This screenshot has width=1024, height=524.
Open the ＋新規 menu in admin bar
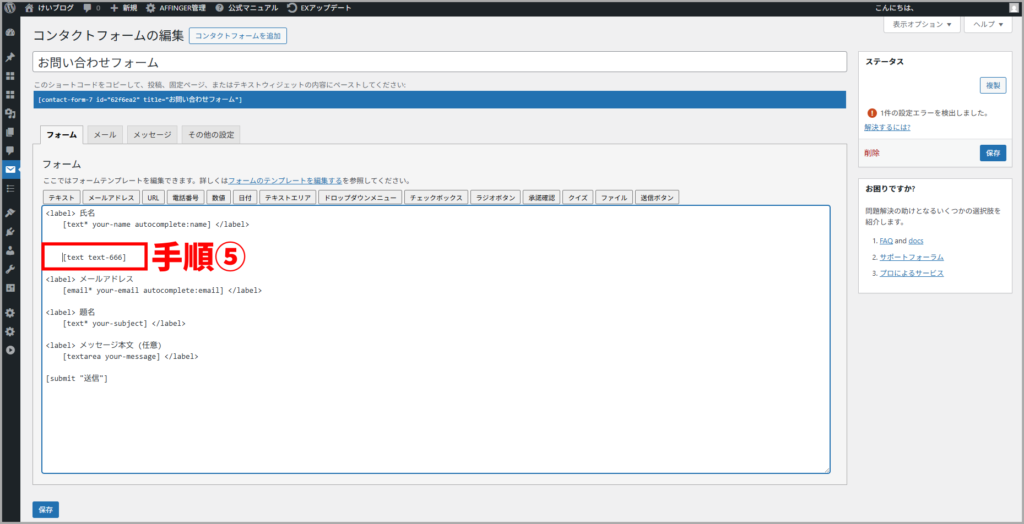[123, 7]
